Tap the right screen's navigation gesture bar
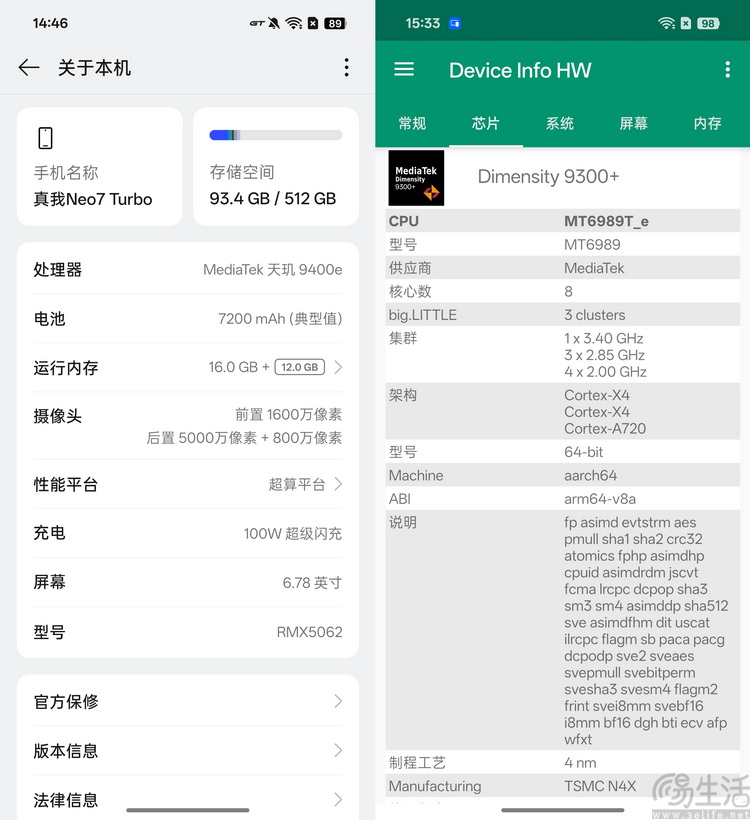Image resolution: width=750 pixels, height=820 pixels. tap(563, 810)
